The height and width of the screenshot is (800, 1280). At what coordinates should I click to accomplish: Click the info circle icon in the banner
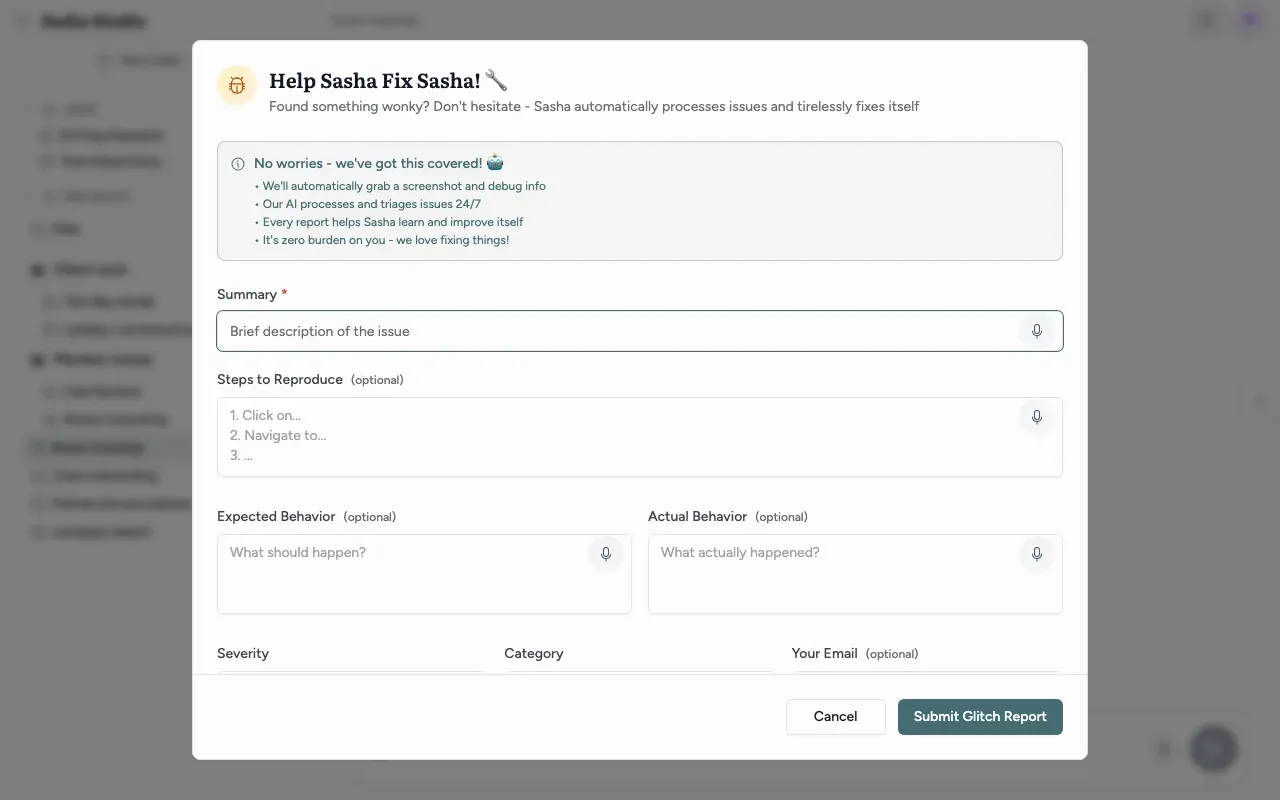(x=238, y=164)
